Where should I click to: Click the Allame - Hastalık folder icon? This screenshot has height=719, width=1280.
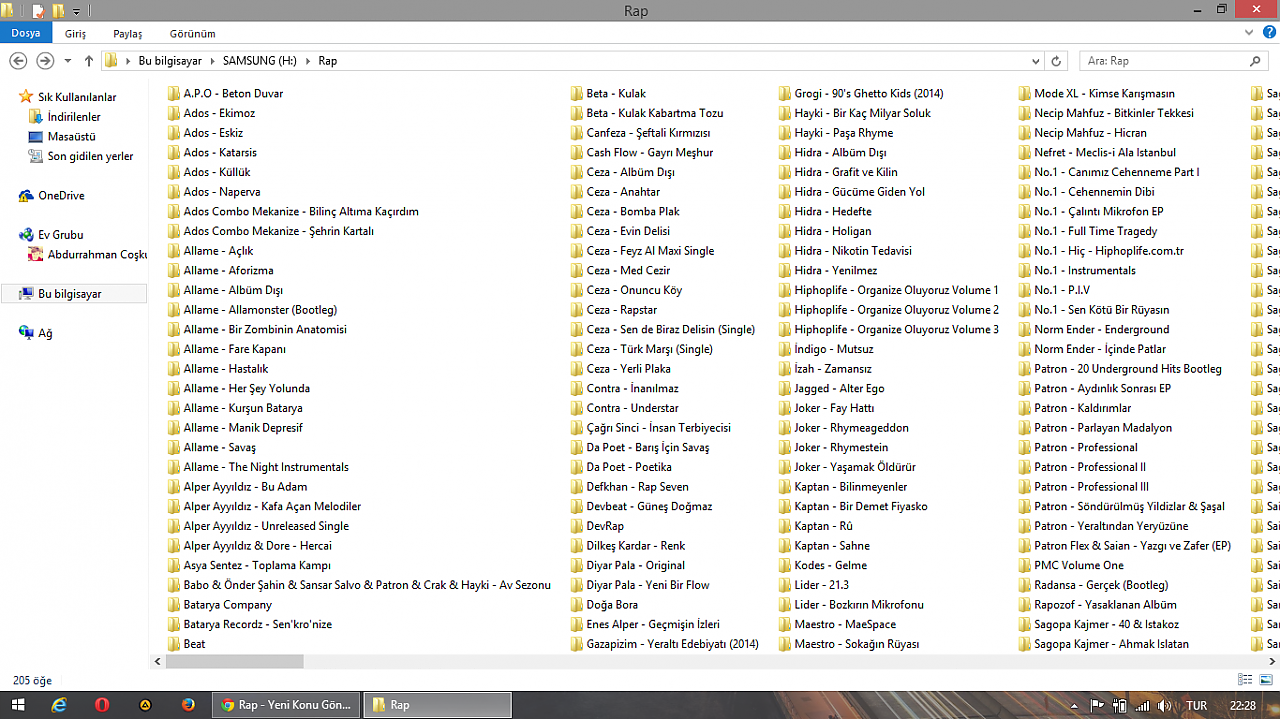tap(174, 369)
